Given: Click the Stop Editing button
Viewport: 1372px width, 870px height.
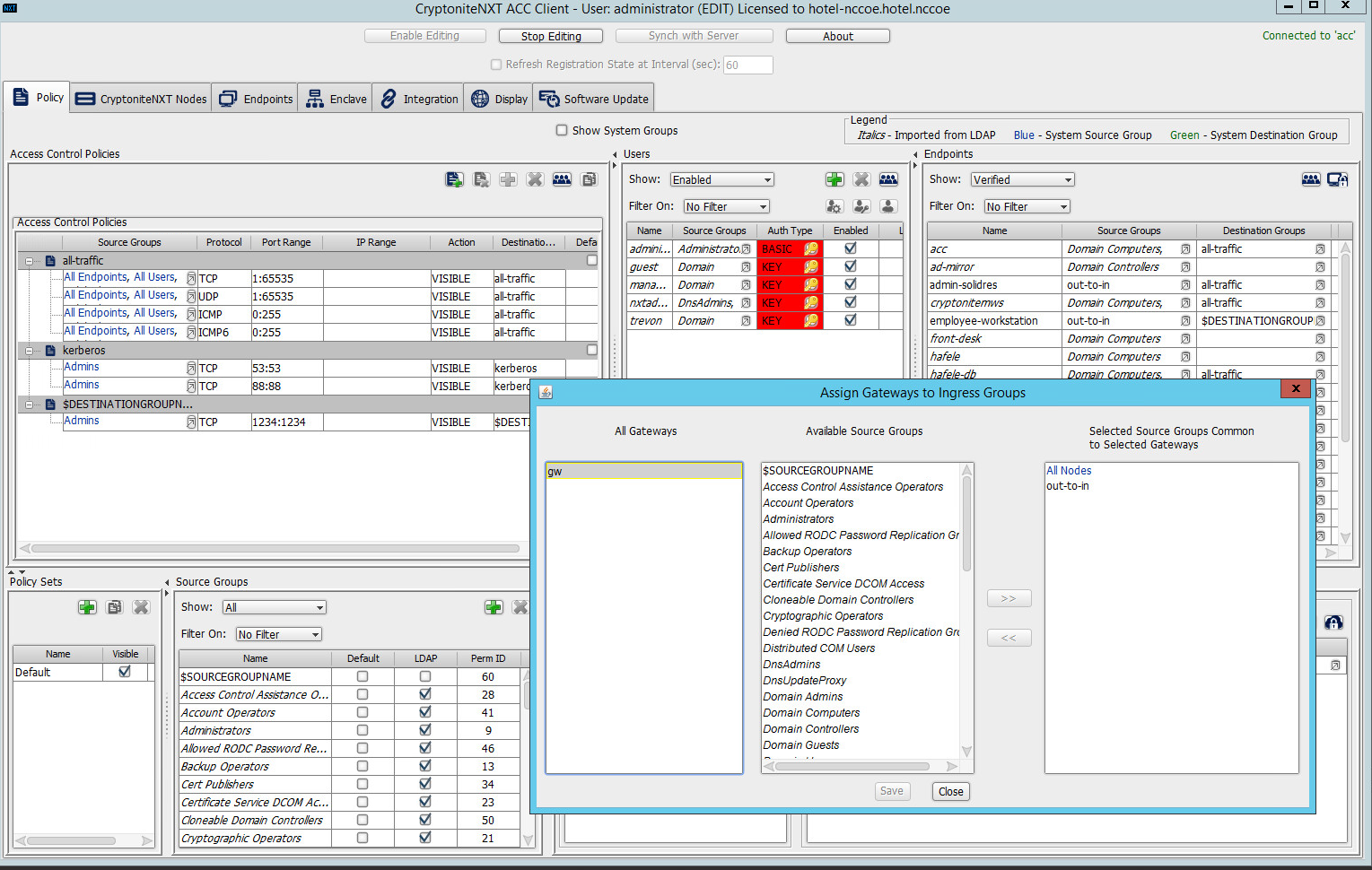Looking at the screenshot, I should [551, 36].
